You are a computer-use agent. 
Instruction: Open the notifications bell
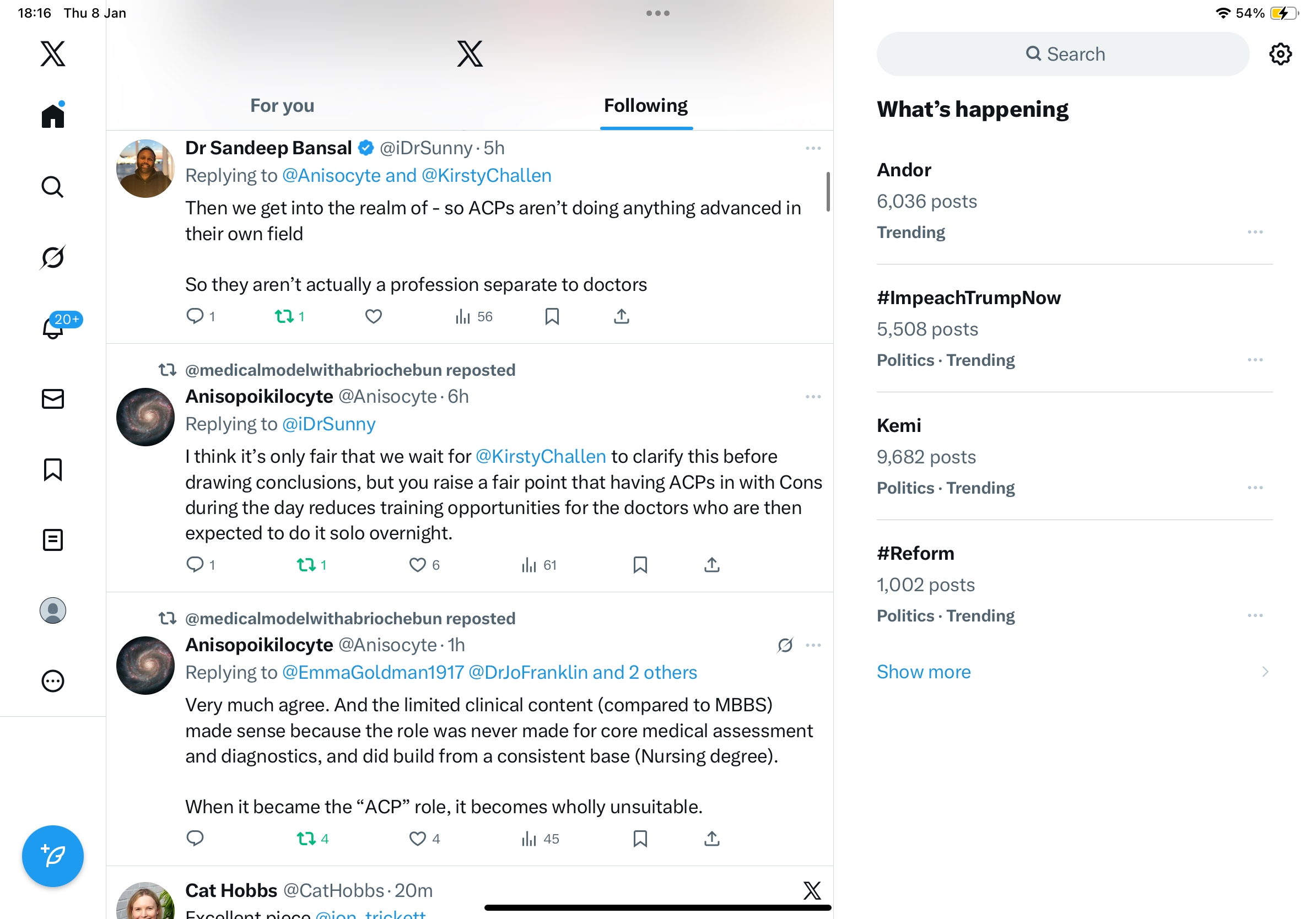tap(53, 328)
